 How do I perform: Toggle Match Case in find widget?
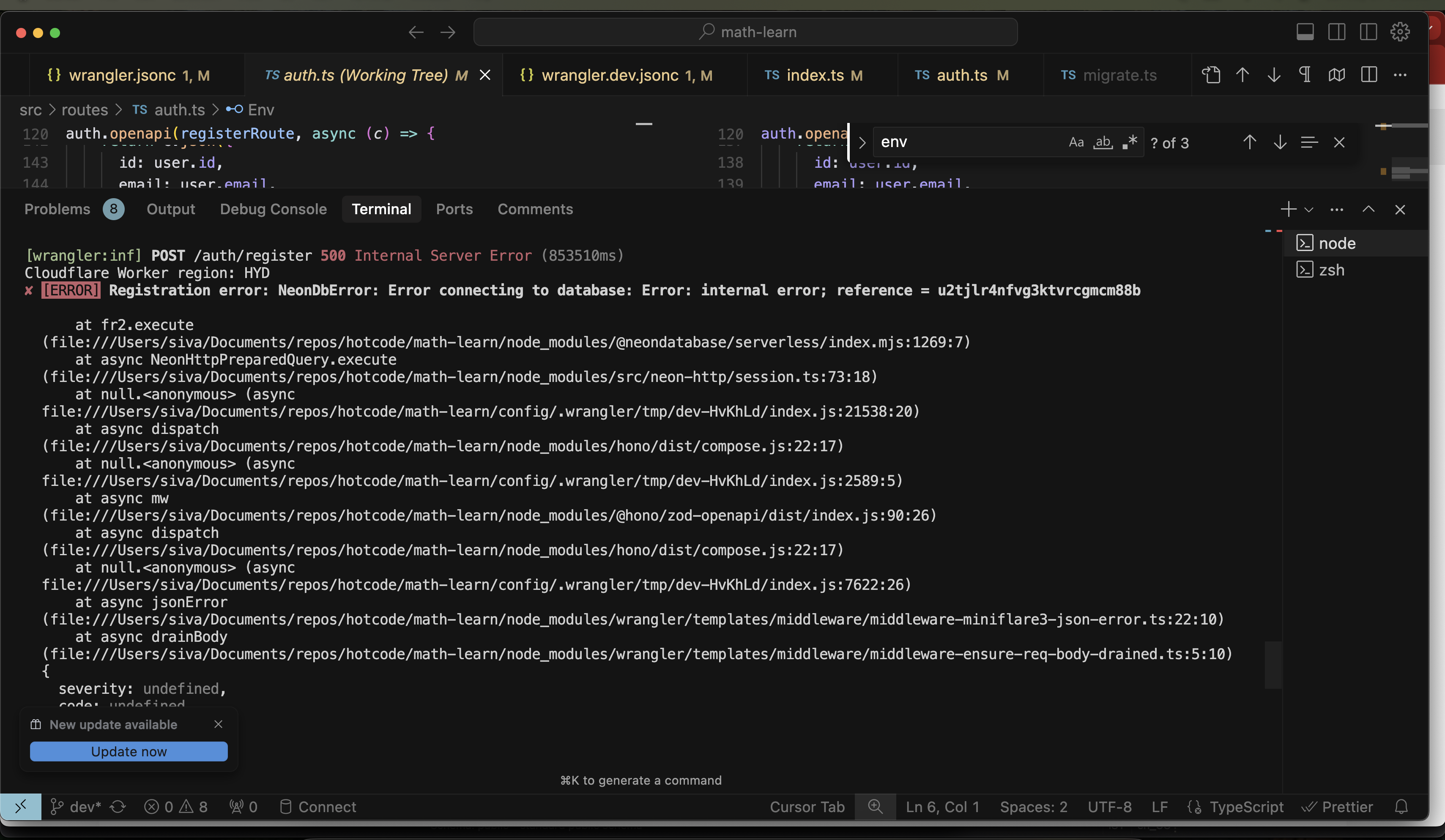click(x=1076, y=142)
